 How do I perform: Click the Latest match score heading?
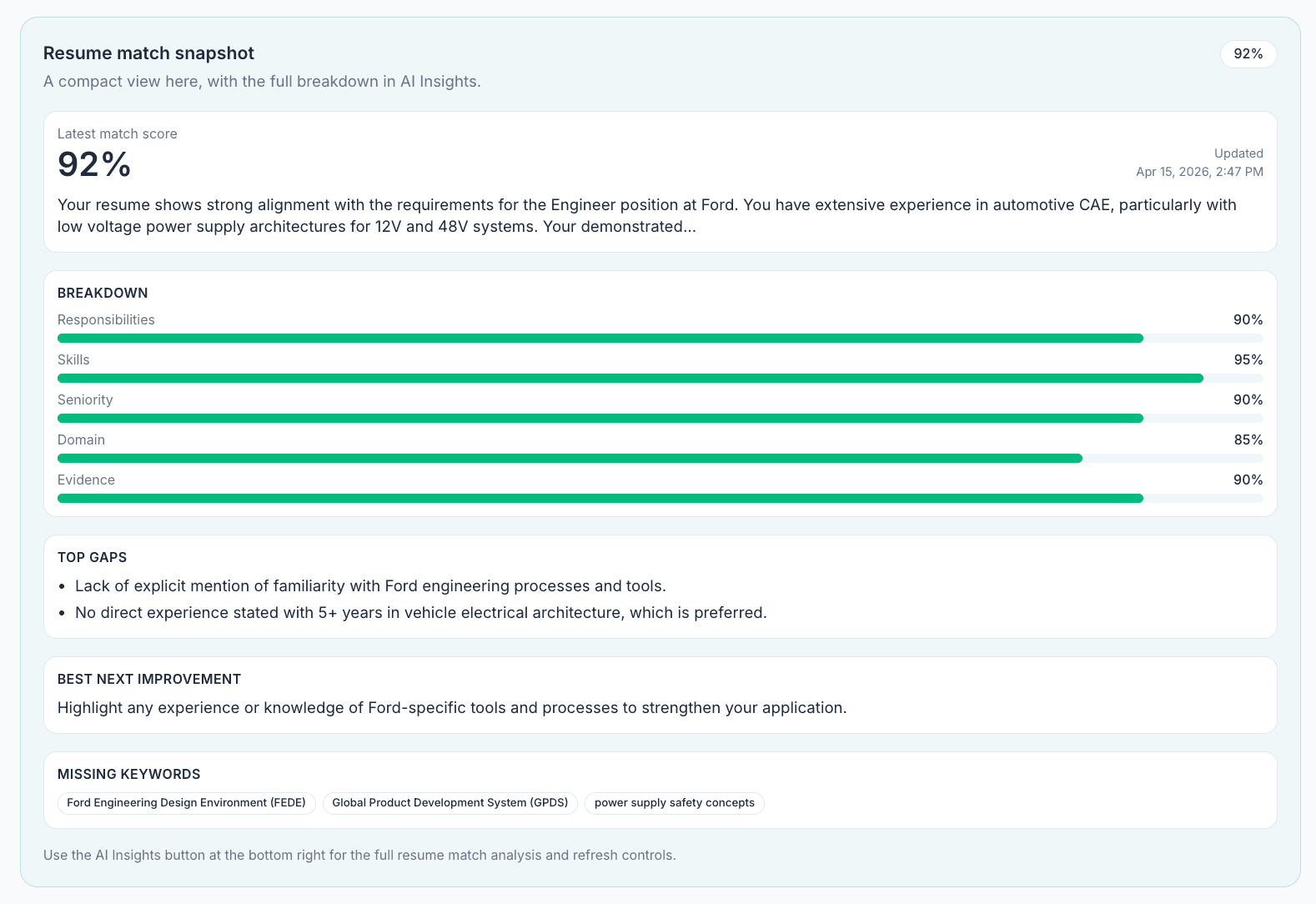tap(117, 133)
